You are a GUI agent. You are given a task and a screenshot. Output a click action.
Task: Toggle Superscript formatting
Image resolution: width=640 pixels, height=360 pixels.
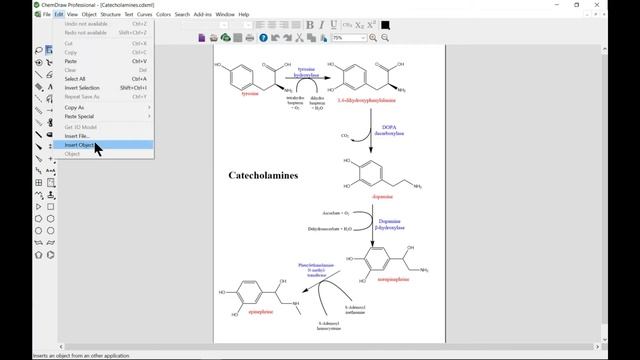(x=371, y=25)
